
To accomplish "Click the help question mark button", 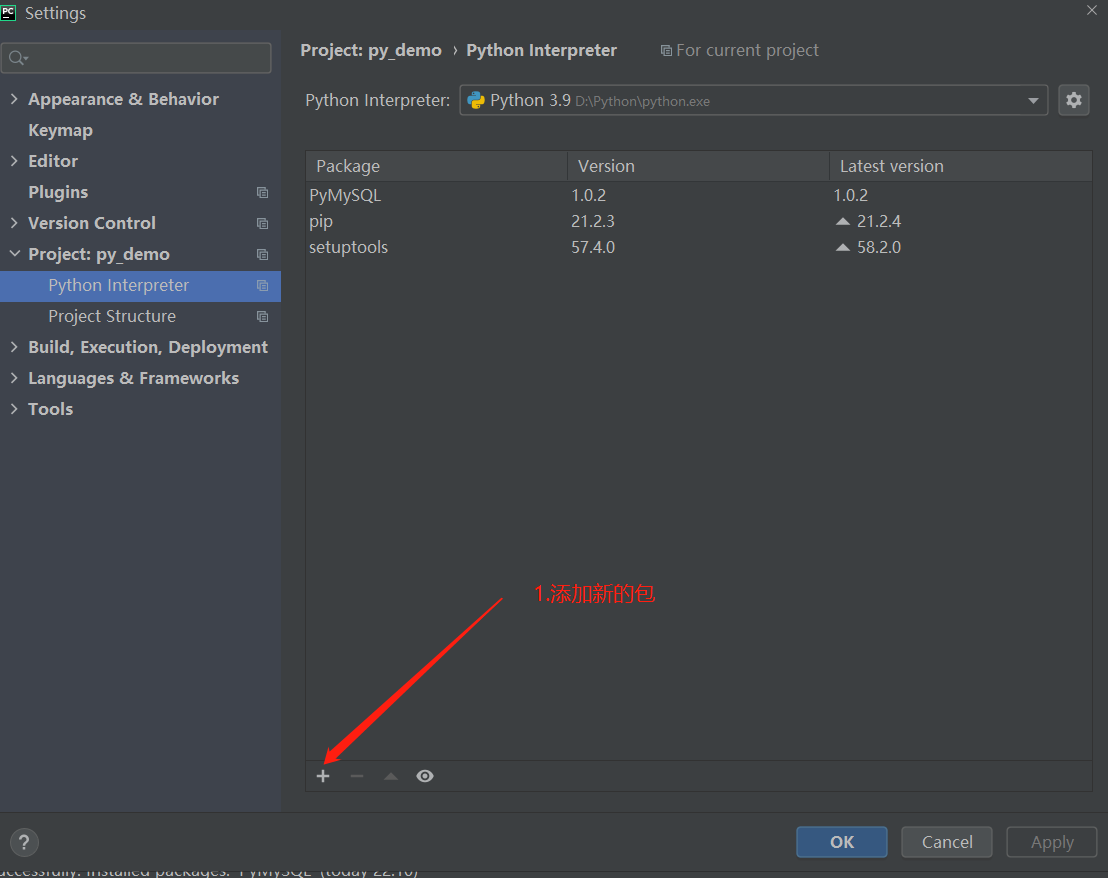I will tap(24, 841).
